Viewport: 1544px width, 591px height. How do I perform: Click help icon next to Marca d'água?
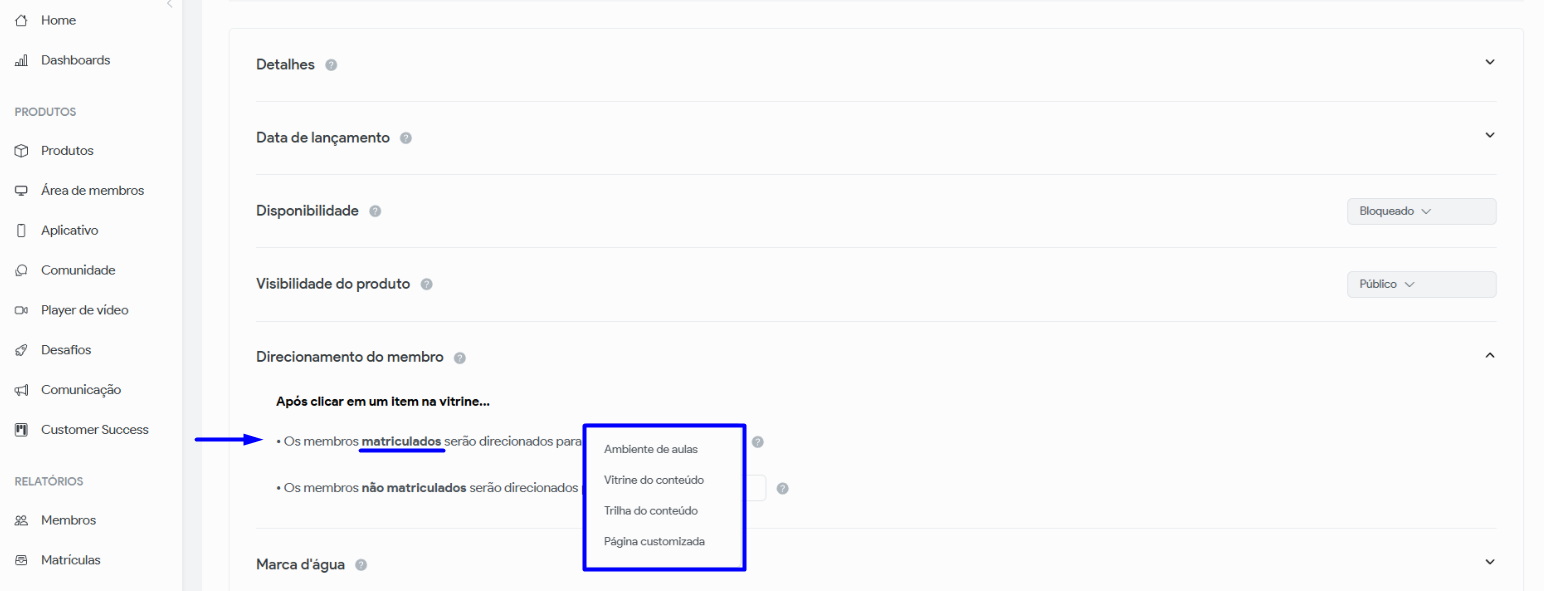point(361,565)
